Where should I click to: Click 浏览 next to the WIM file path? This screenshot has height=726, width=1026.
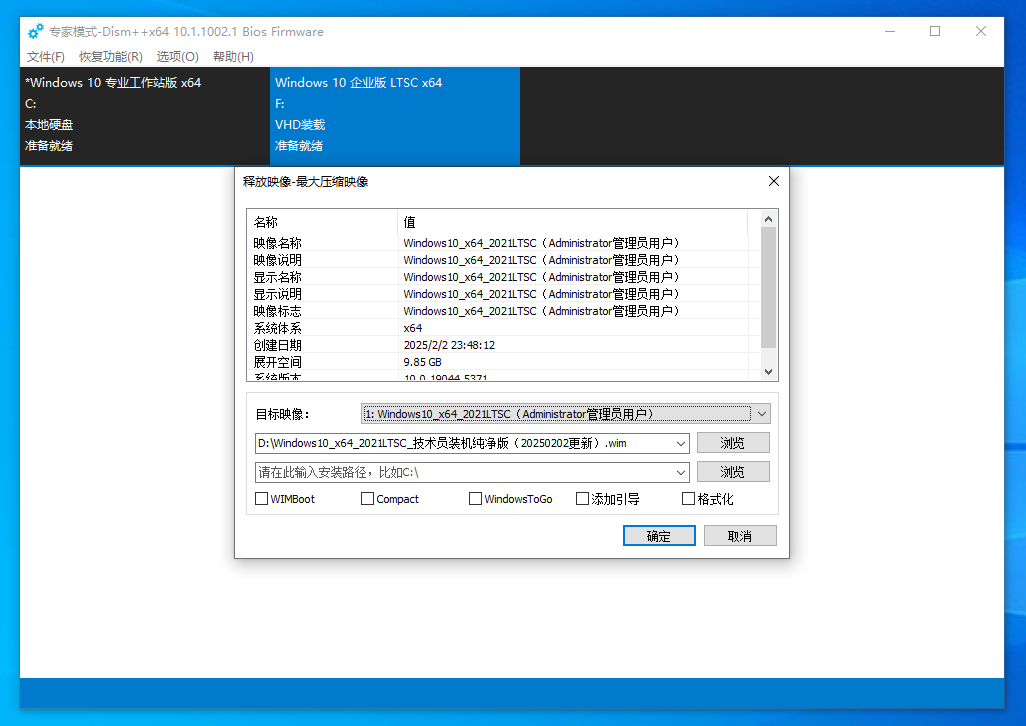tap(732, 443)
